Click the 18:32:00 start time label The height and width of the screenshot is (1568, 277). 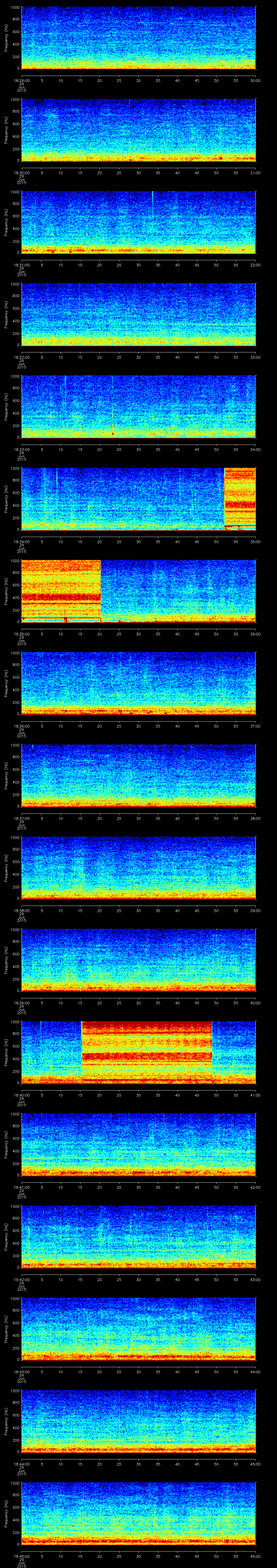pyautogui.click(x=21, y=357)
